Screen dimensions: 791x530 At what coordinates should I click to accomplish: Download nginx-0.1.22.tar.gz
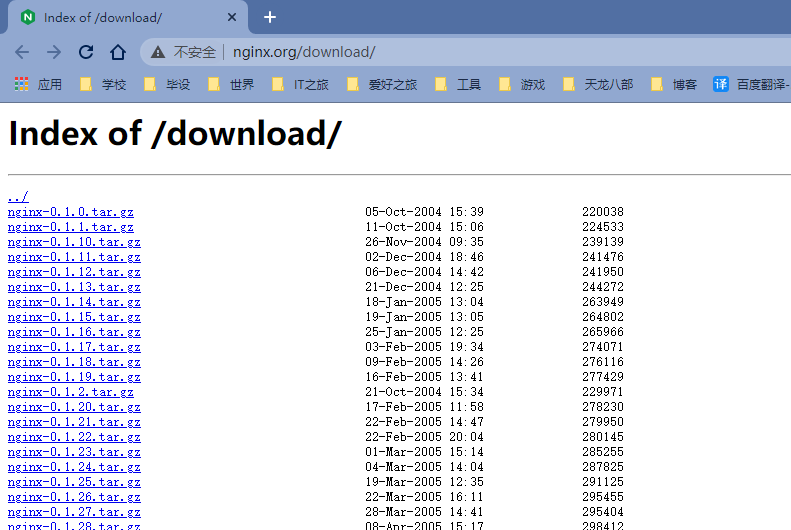click(x=74, y=437)
